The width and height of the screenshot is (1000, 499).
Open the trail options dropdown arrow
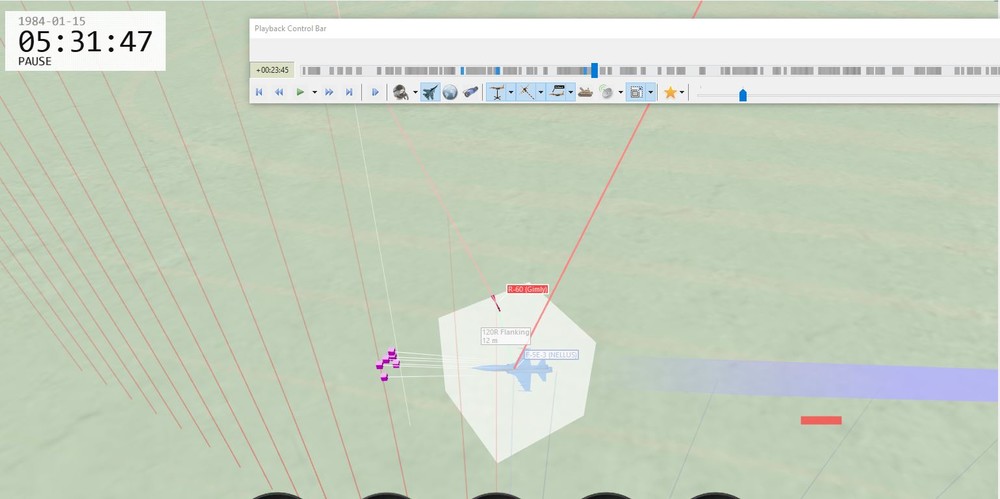coord(541,93)
